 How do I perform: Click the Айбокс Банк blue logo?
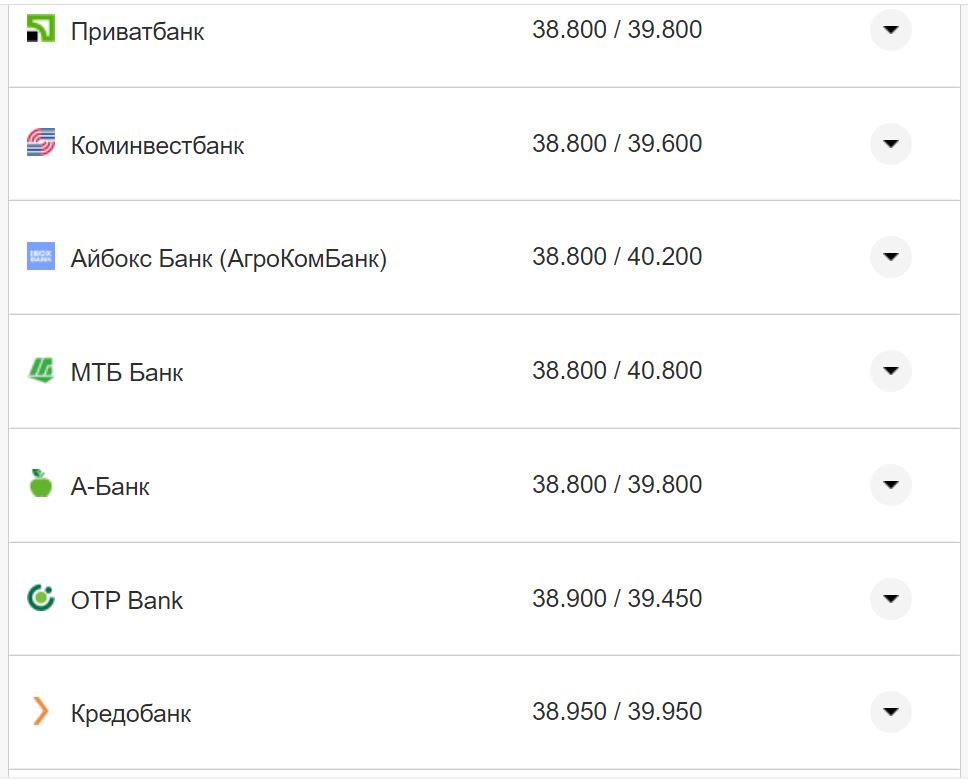click(40, 257)
